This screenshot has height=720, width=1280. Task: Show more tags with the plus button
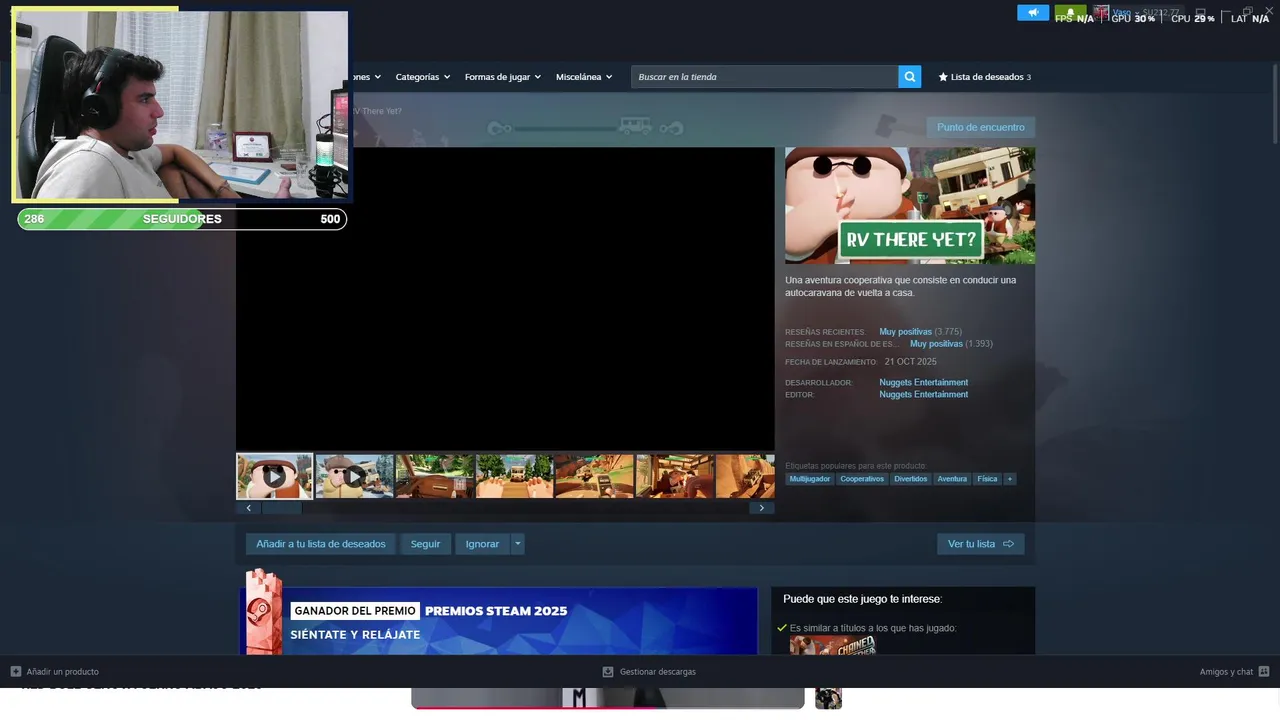[1010, 479]
